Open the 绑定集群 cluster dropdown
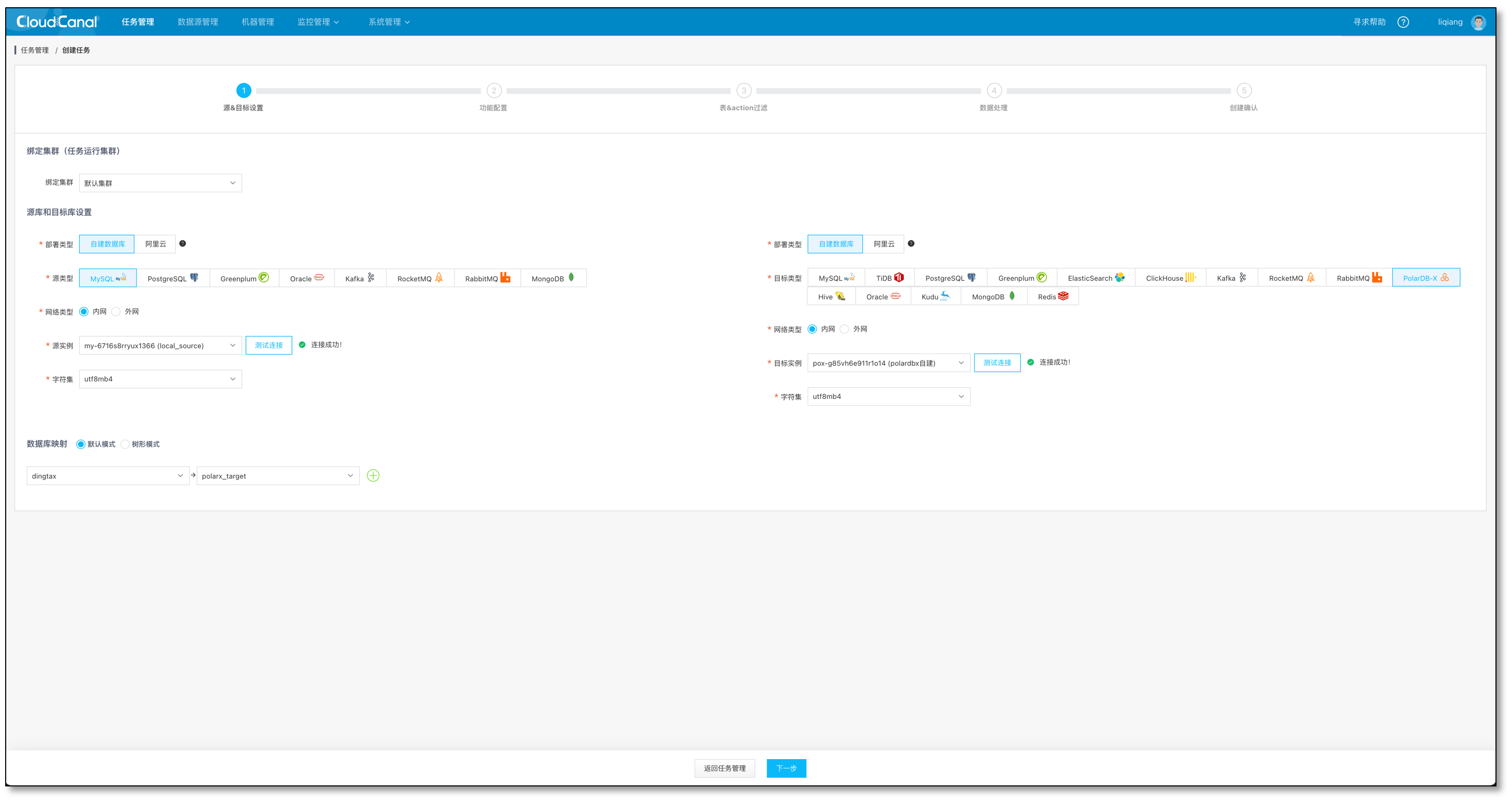1512x804 pixels. (160, 183)
